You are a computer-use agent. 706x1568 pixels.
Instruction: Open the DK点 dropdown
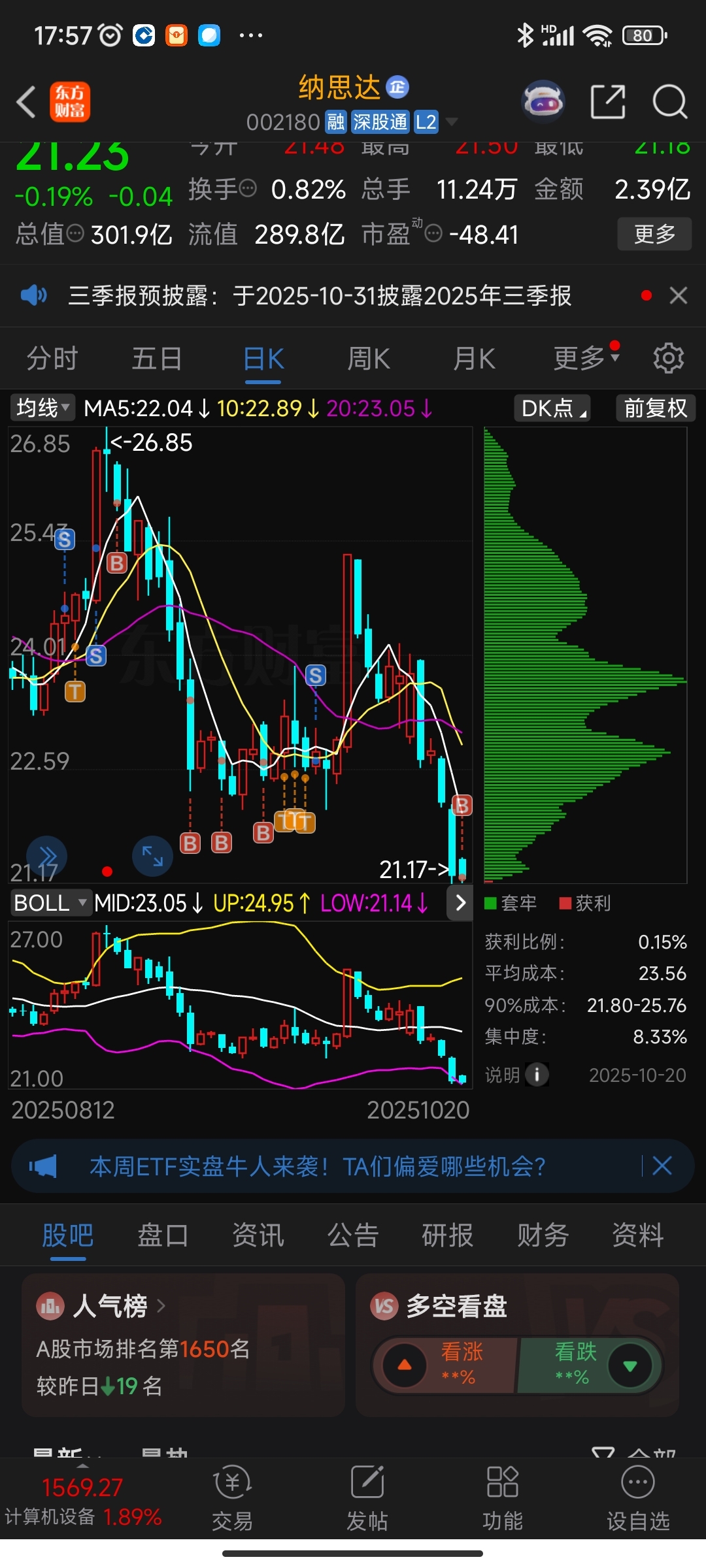pyautogui.click(x=553, y=408)
